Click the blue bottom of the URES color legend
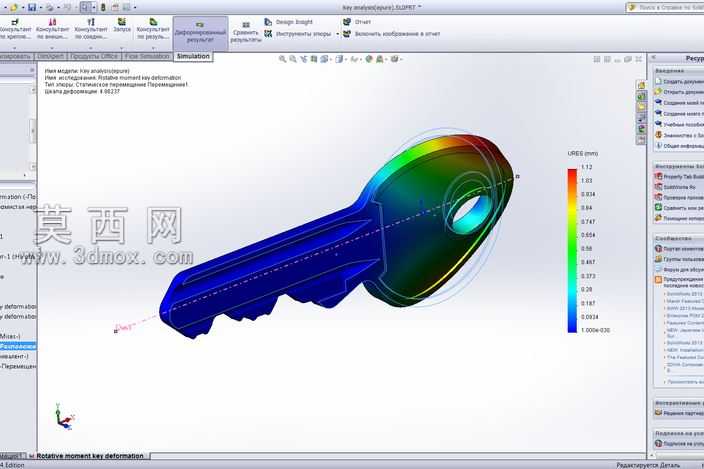 (x=572, y=325)
